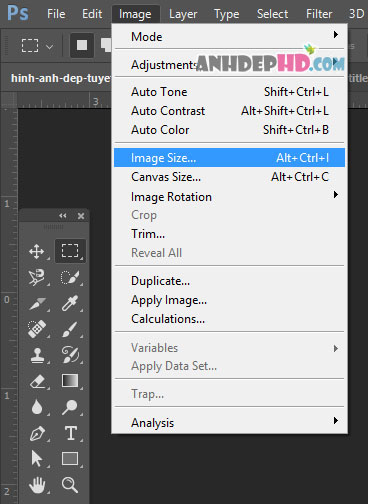Open the Trim dialog
The image size is (368, 504).
tap(229, 234)
